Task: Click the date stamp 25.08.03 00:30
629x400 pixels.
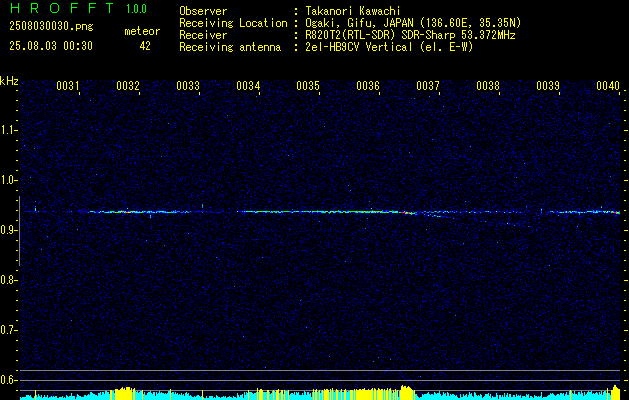Action: [x=51, y=46]
